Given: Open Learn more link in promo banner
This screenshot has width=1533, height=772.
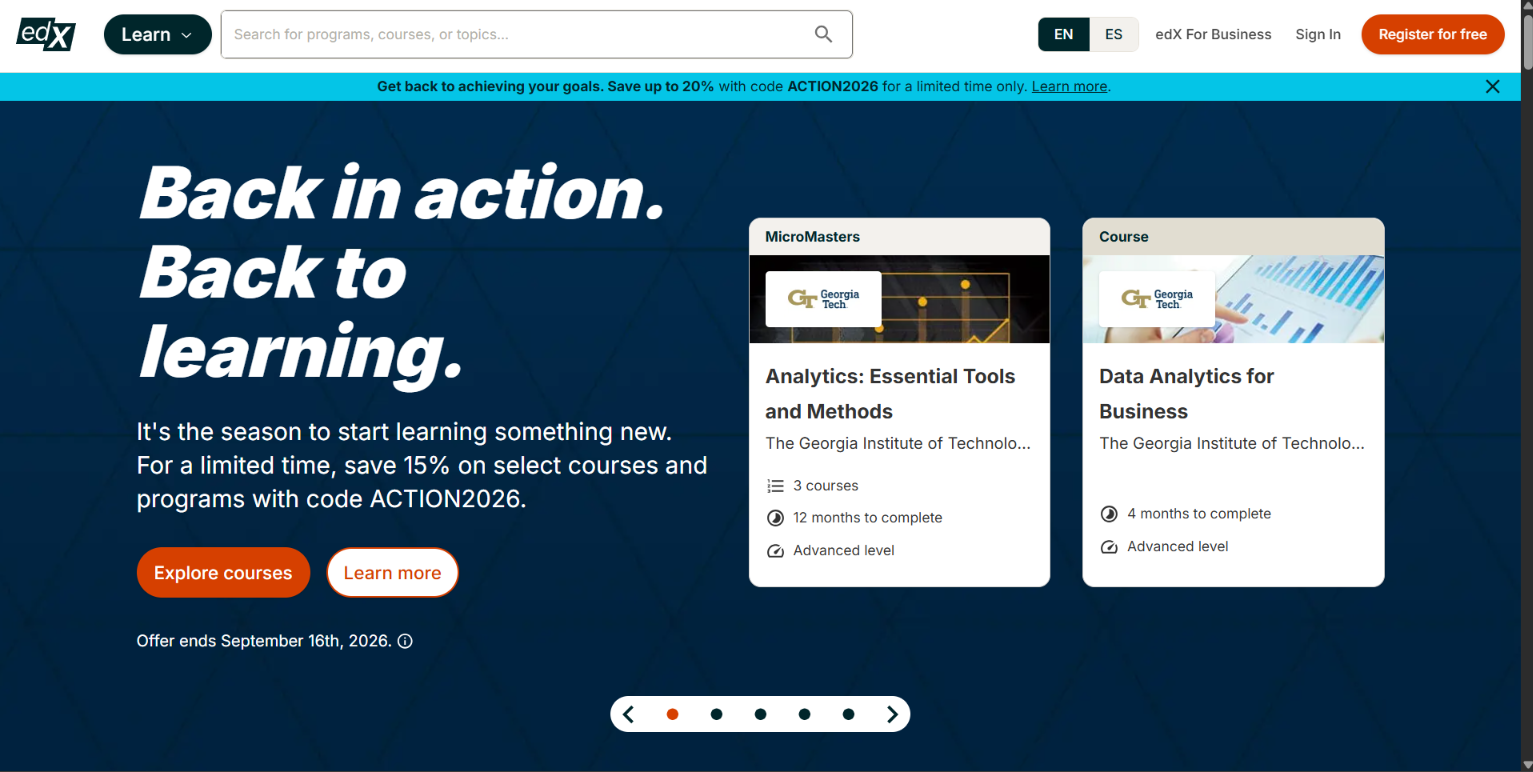Looking at the screenshot, I should [x=1069, y=87].
